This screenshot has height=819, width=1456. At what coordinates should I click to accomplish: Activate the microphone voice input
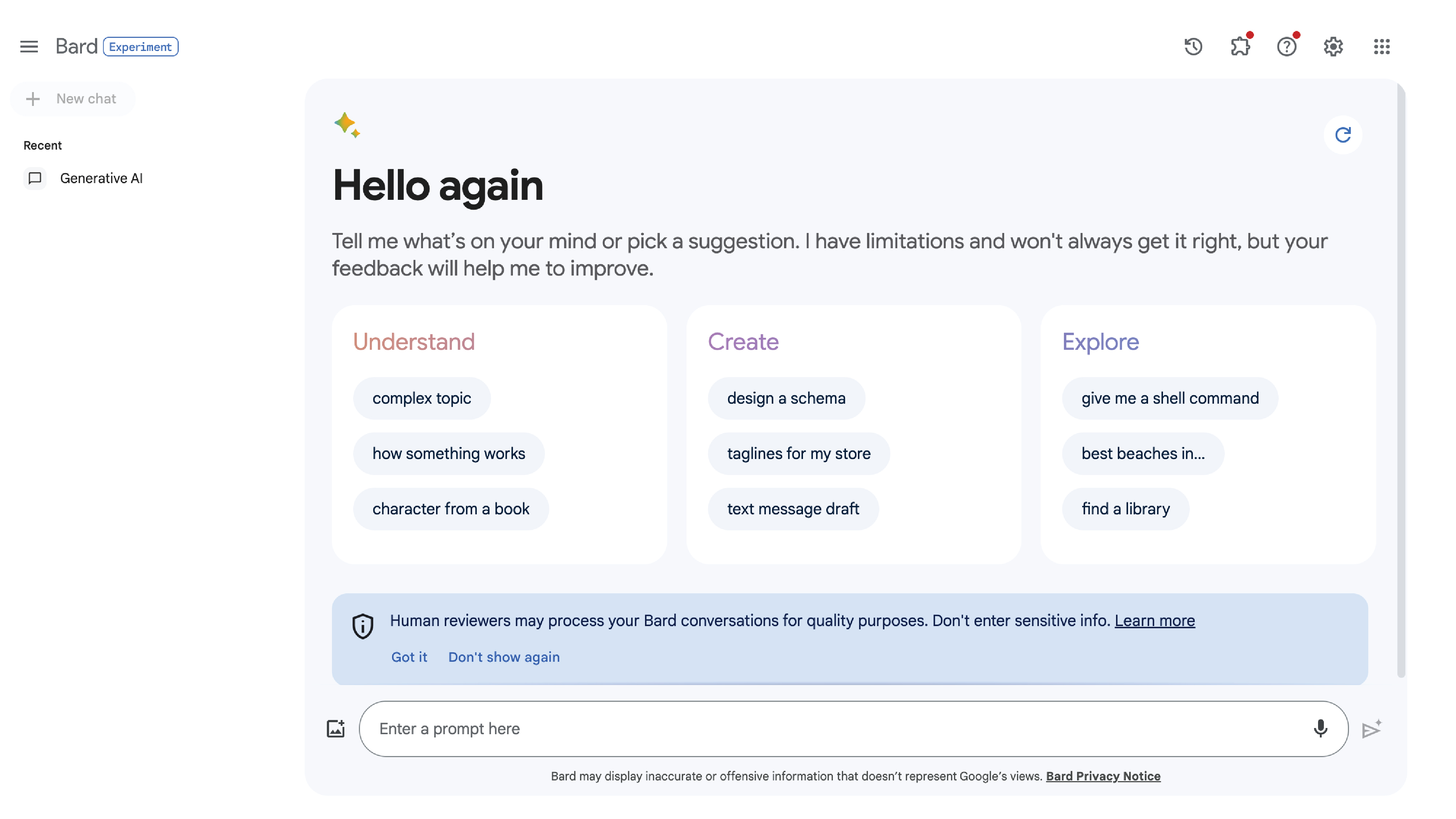click(x=1320, y=729)
